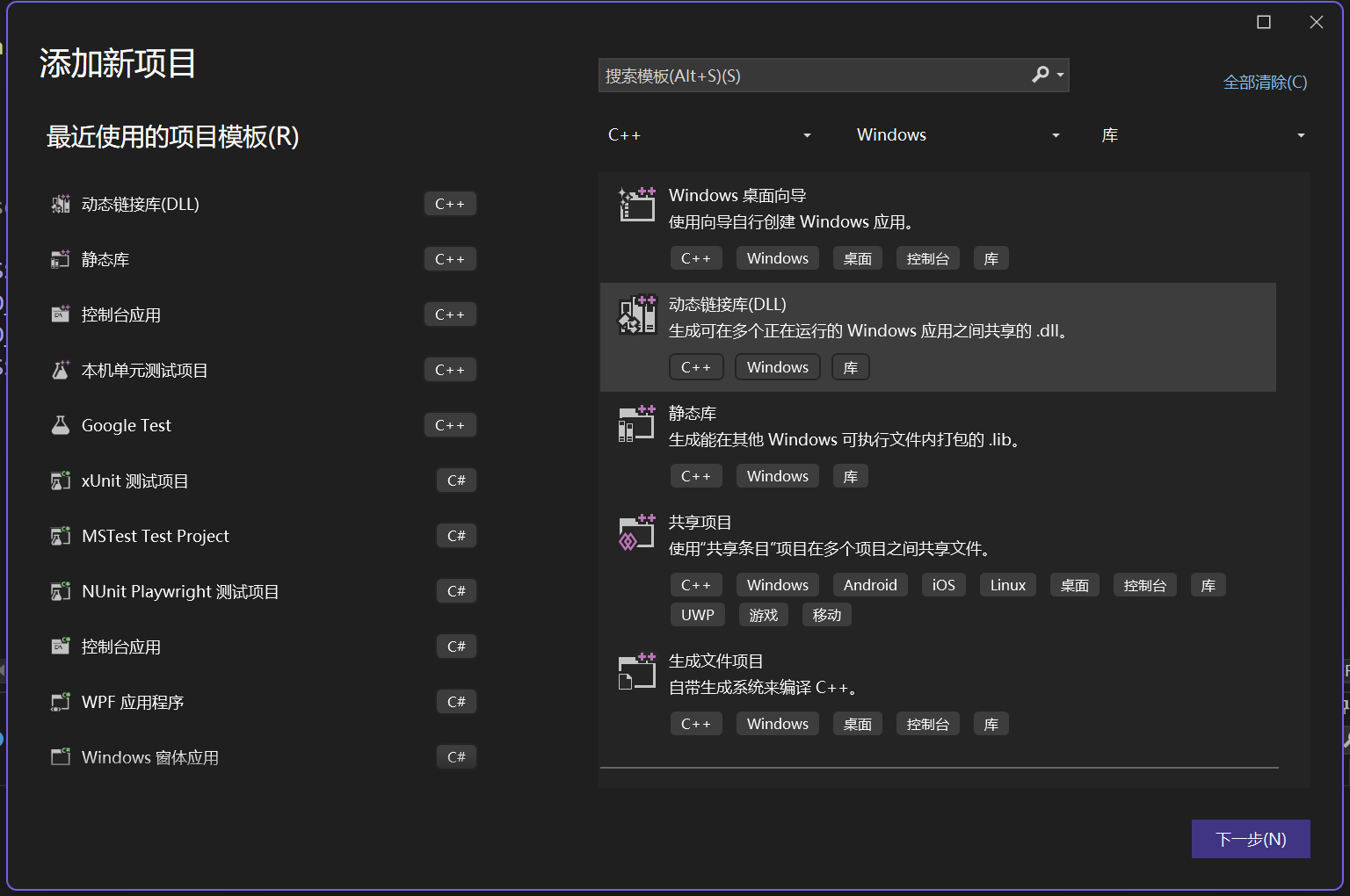
Task: Click the iOS tag under 共享项目
Action: click(944, 585)
